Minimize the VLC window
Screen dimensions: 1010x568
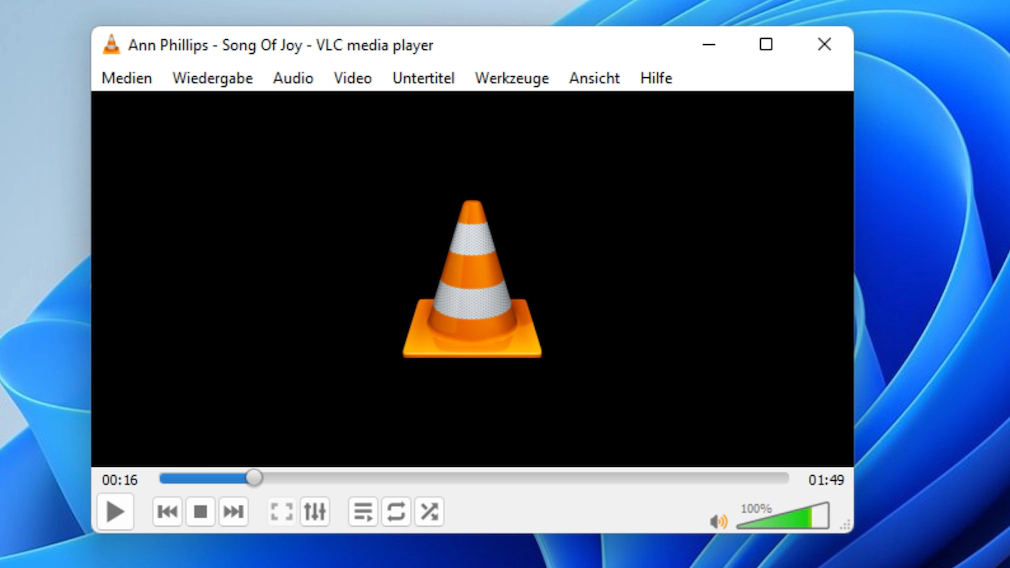709,44
